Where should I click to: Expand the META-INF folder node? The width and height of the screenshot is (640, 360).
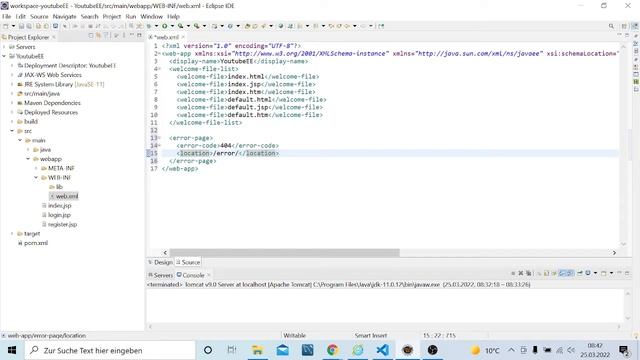point(36,168)
